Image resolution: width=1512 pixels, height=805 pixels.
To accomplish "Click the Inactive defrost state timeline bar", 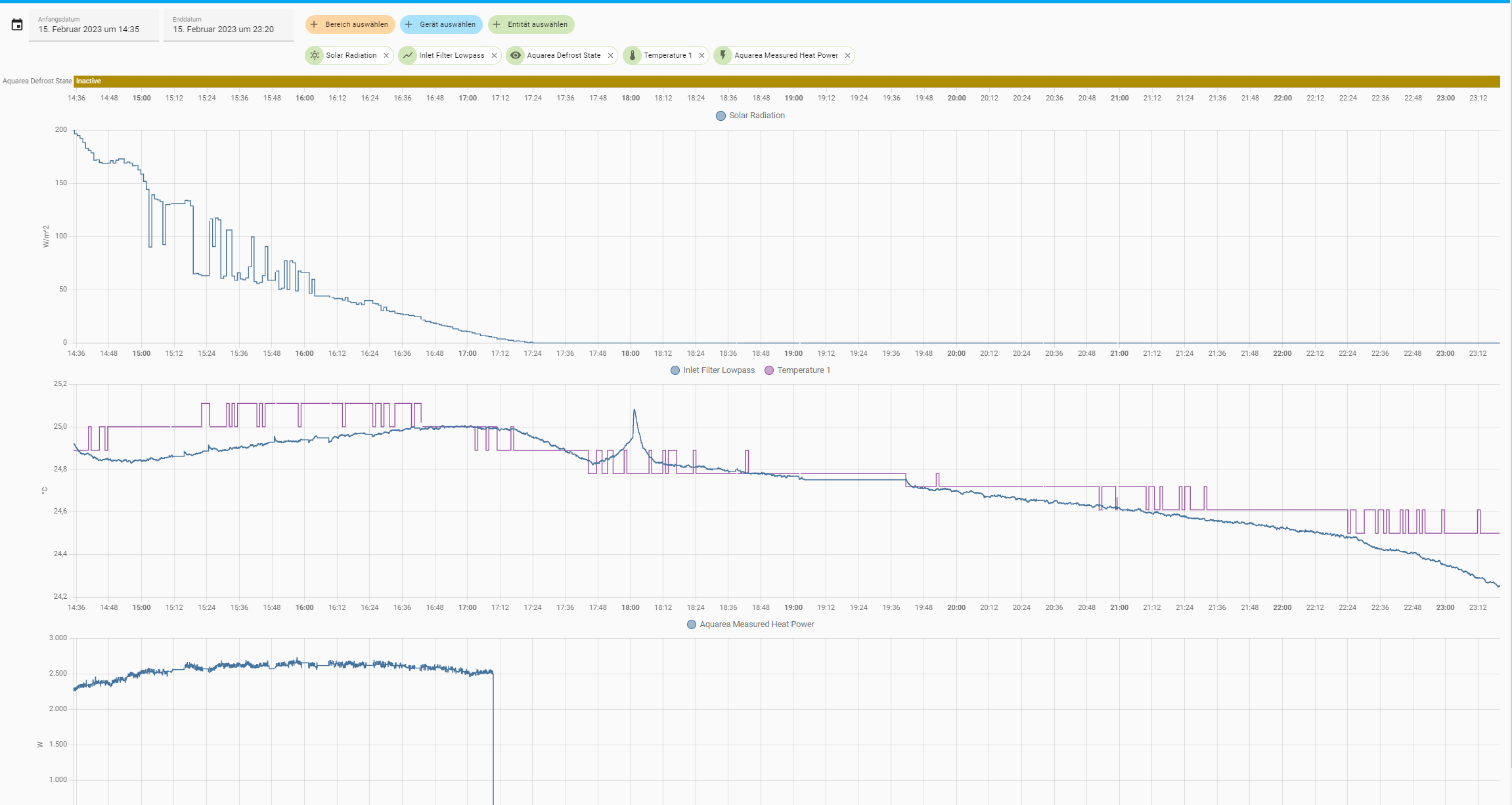I will (787, 81).
